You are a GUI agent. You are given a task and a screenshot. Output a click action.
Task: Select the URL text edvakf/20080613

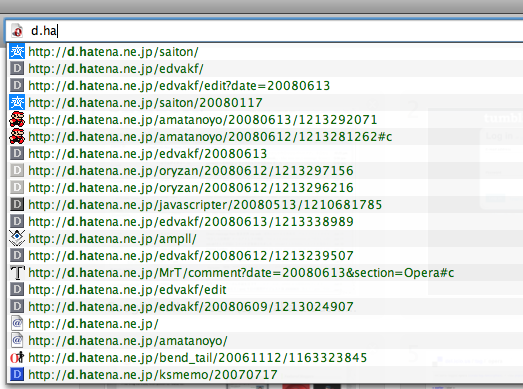pyautogui.click(x=147, y=154)
